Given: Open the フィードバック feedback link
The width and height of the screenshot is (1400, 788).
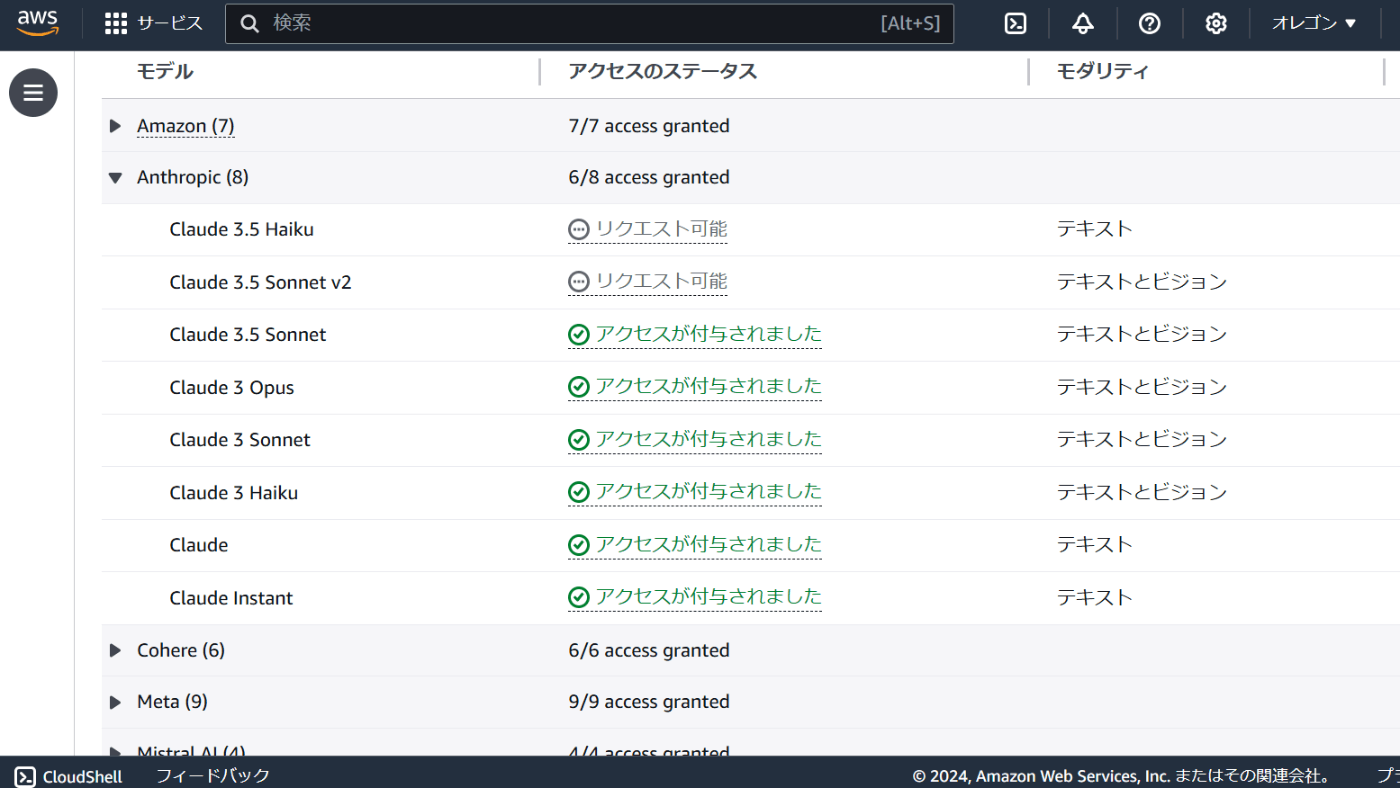Looking at the screenshot, I should click(x=213, y=775).
